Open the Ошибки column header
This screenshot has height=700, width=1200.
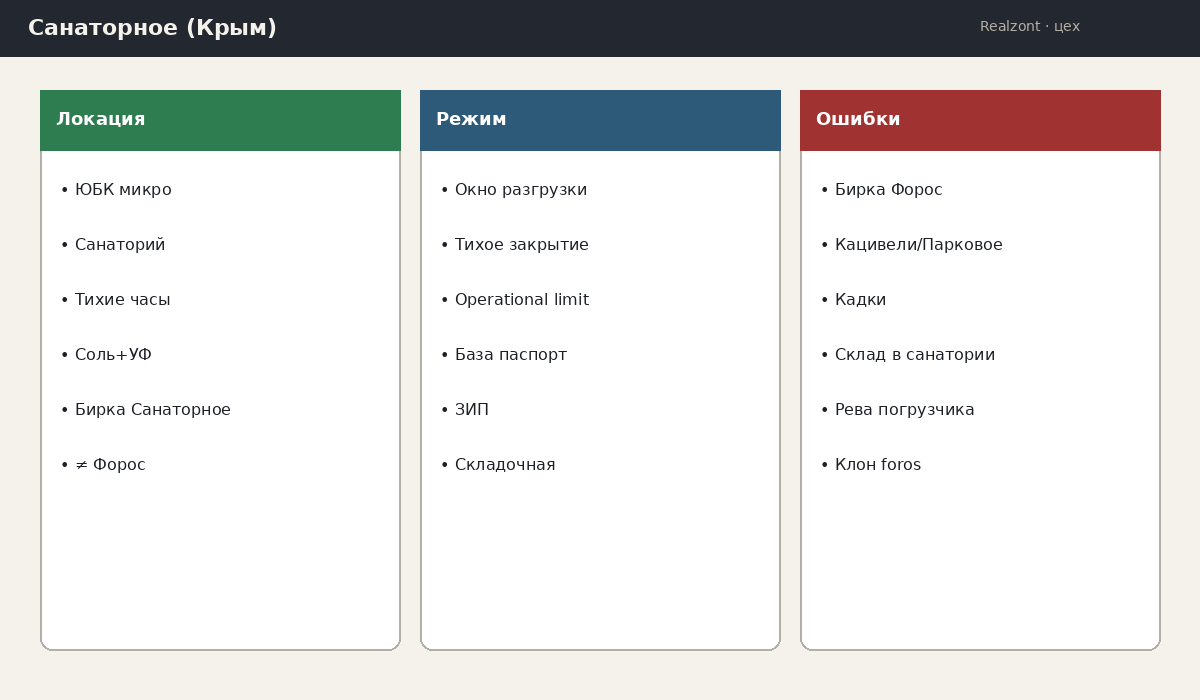(x=980, y=120)
